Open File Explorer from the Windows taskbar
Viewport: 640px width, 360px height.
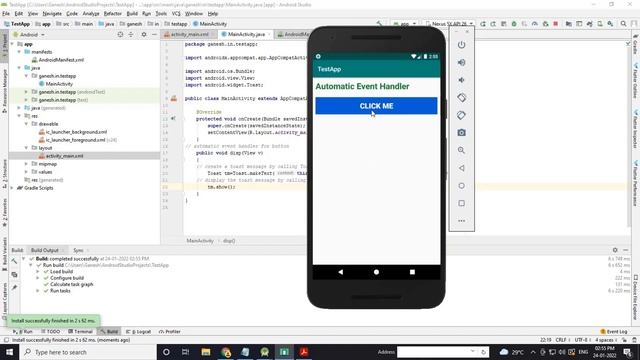coord(206,352)
